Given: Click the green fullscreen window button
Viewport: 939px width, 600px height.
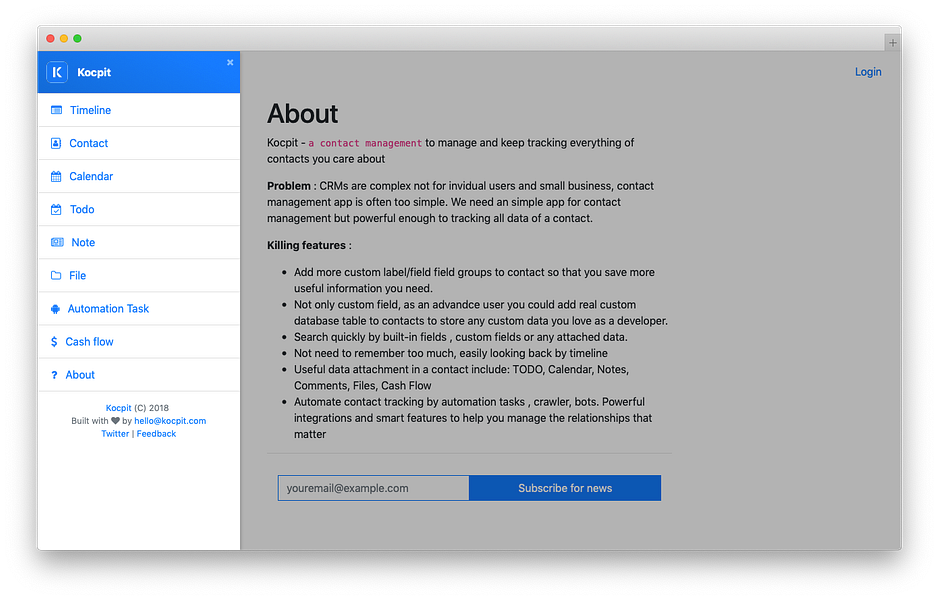Looking at the screenshot, I should [x=77, y=38].
